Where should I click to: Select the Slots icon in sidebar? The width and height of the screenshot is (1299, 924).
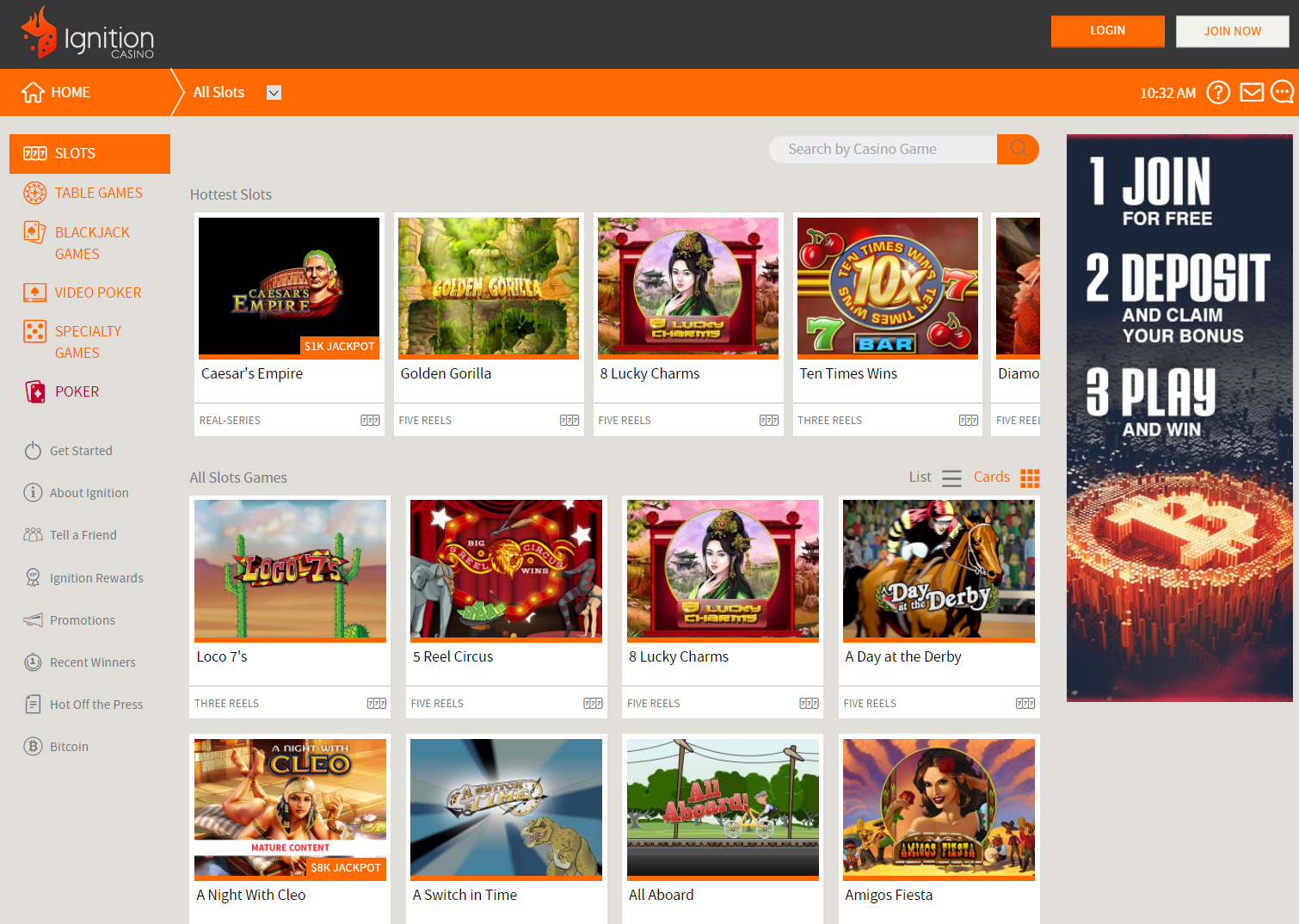point(35,153)
